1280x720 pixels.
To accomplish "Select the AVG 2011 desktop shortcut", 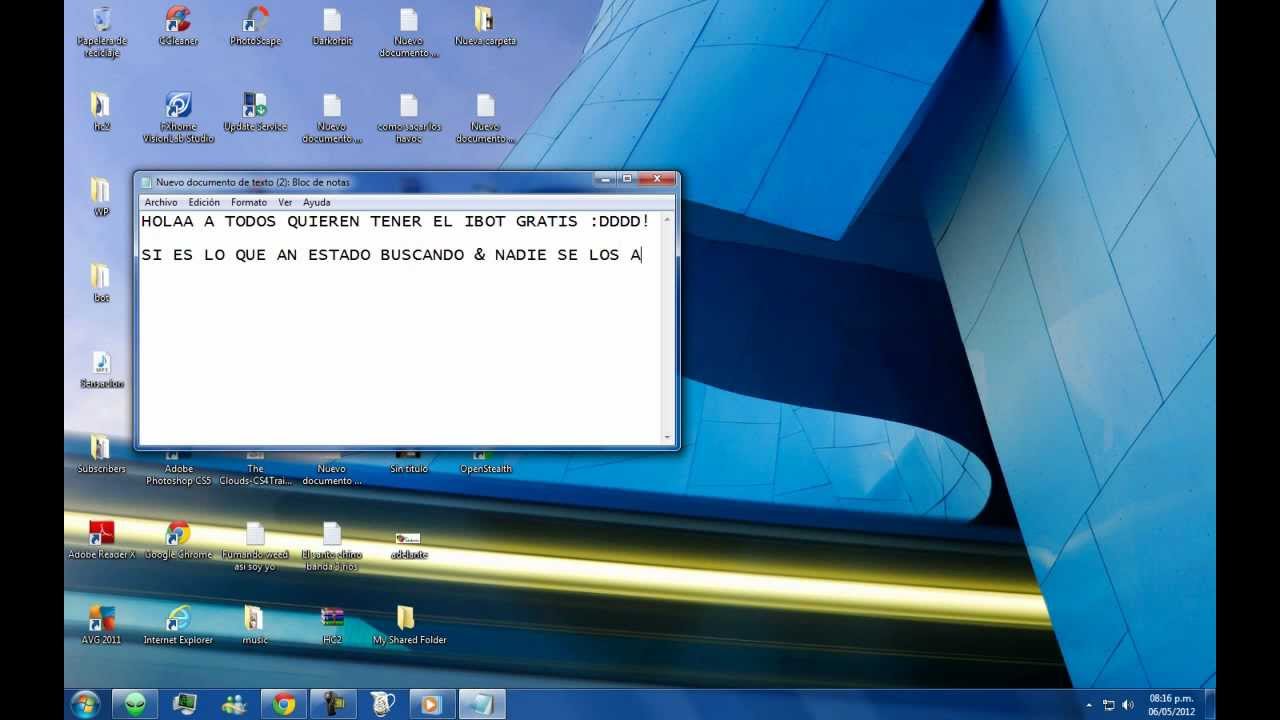I will pyautogui.click(x=101, y=625).
